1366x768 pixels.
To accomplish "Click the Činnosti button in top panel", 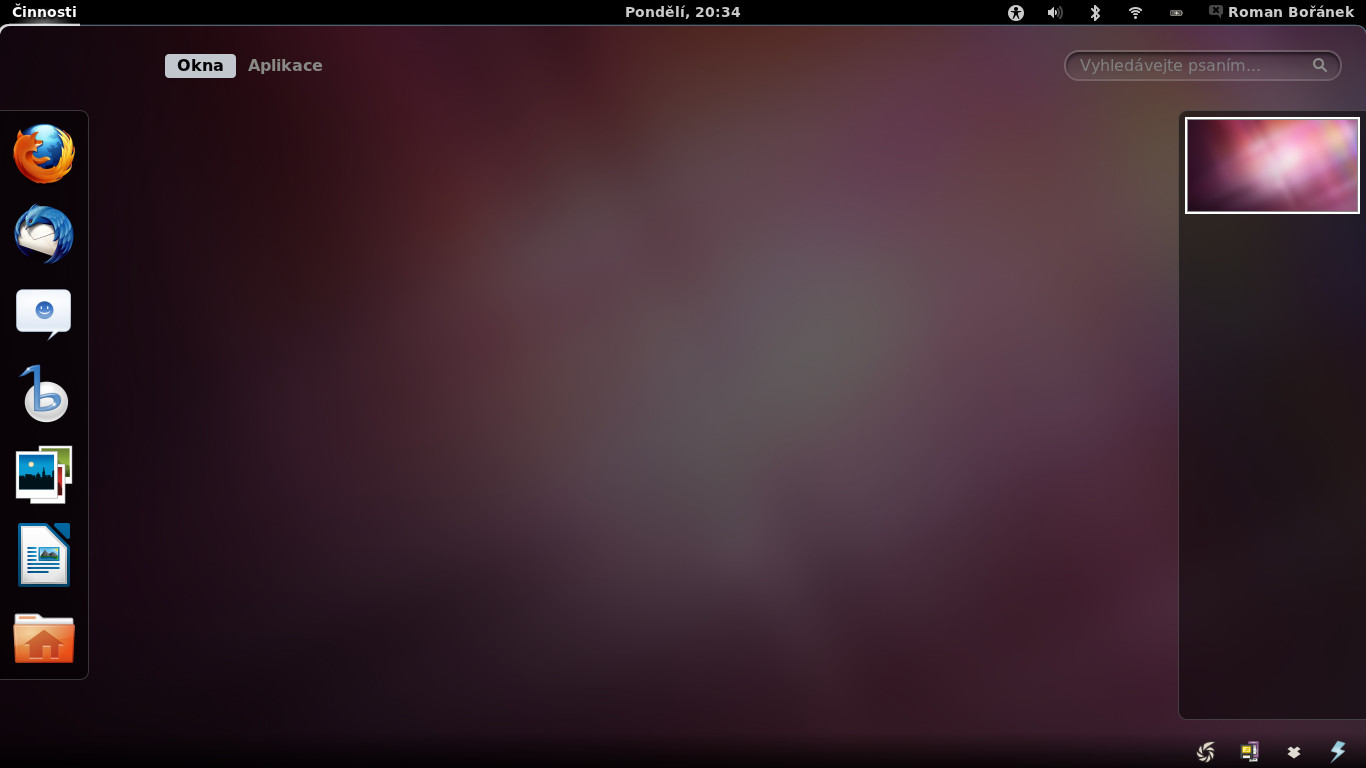I will click(44, 12).
